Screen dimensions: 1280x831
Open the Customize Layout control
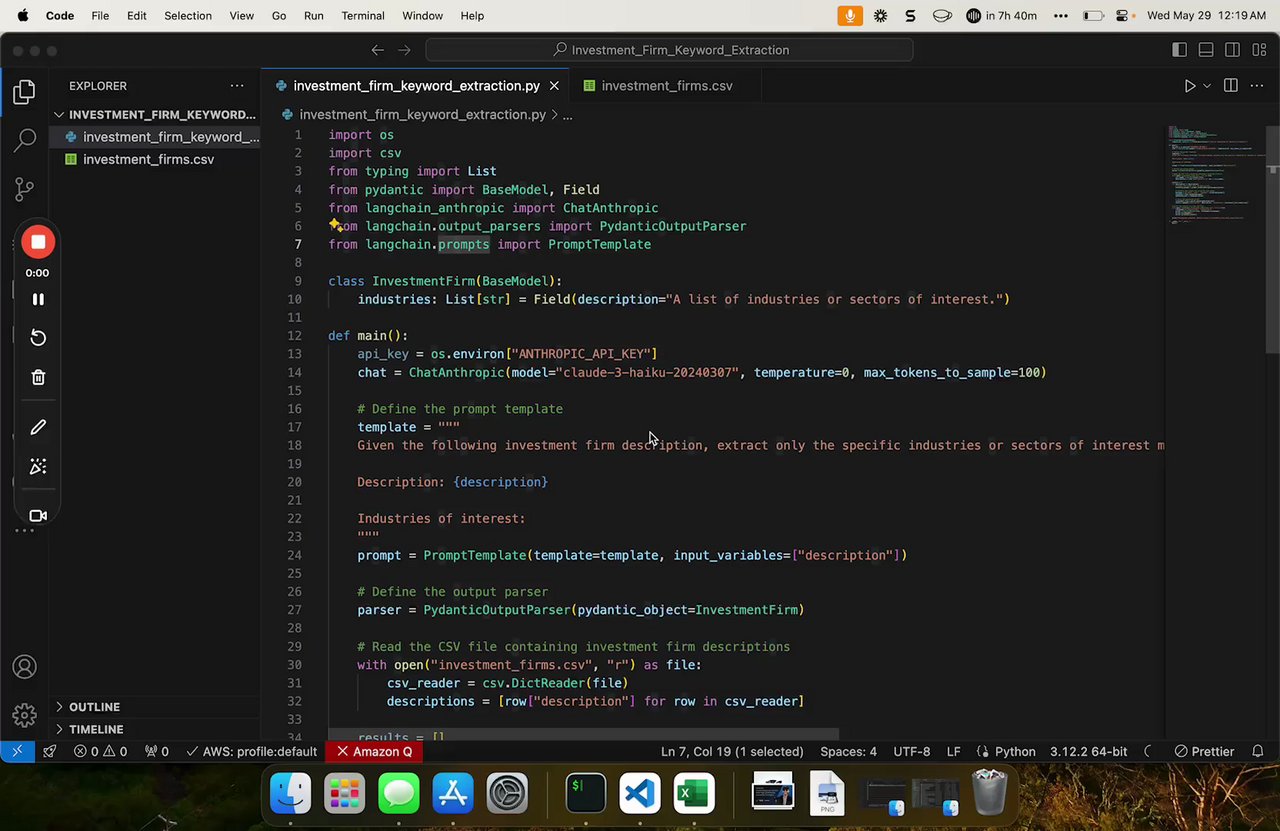point(1258,50)
